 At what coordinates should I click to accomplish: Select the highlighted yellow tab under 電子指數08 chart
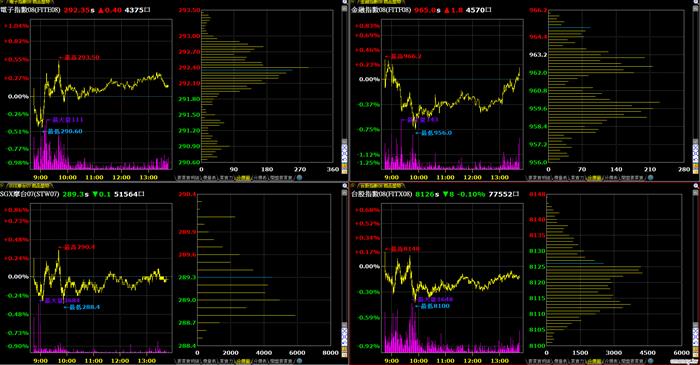(243, 178)
